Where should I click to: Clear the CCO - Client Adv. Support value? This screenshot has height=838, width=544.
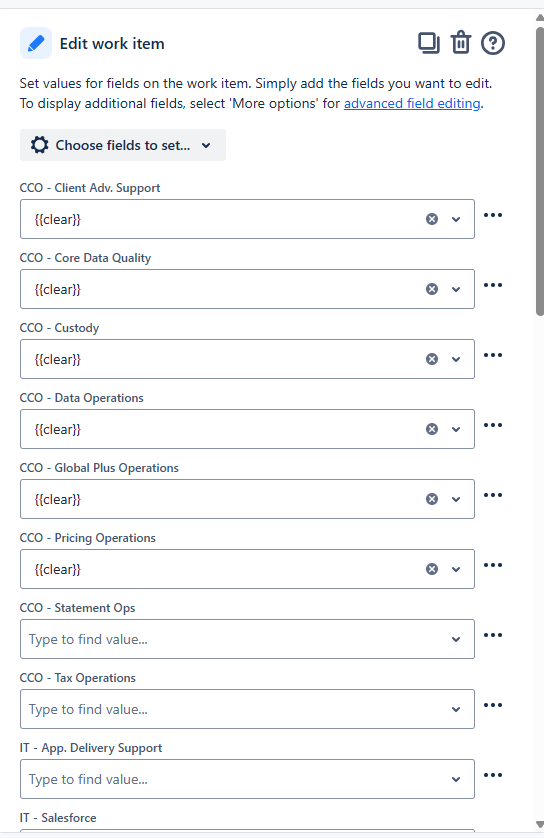coord(432,219)
